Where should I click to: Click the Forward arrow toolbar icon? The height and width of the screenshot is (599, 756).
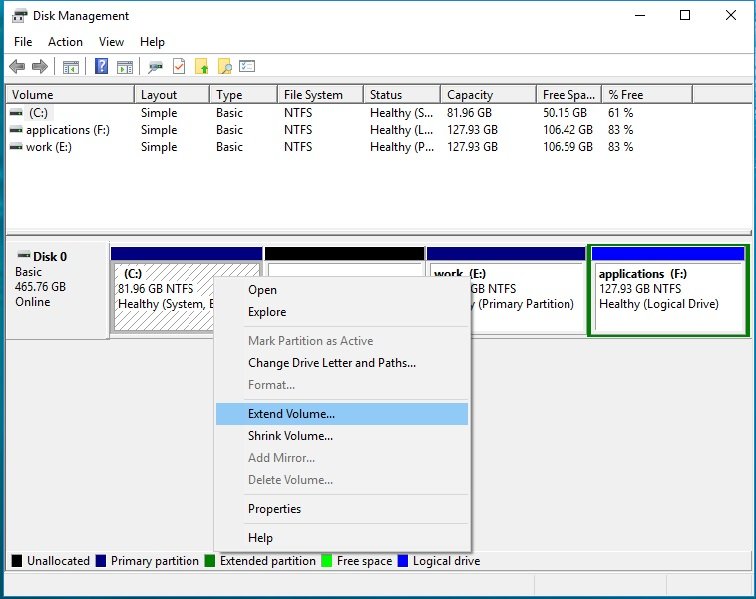pos(40,67)
